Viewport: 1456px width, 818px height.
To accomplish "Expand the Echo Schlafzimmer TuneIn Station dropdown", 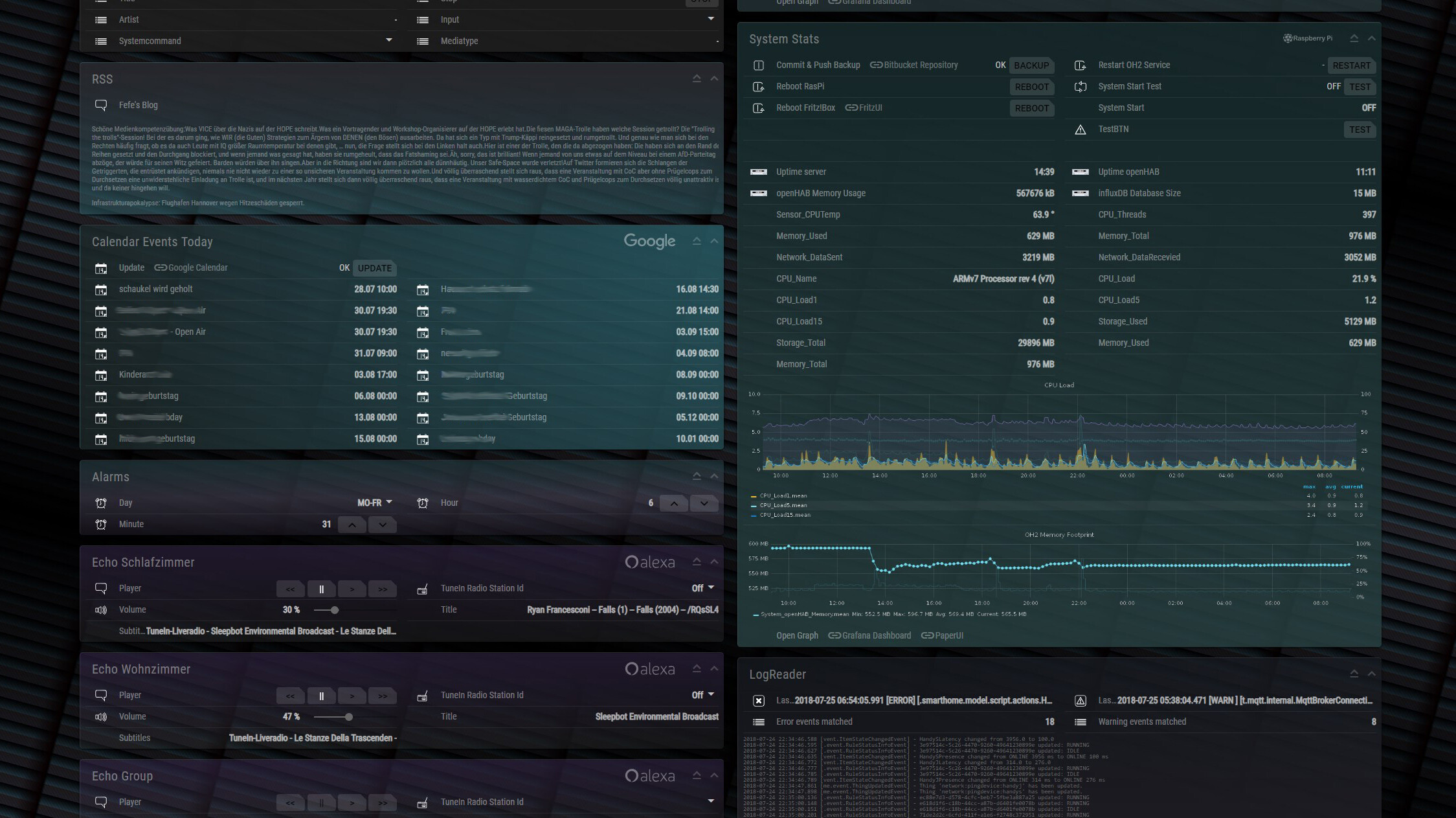I will pos(710,588).
